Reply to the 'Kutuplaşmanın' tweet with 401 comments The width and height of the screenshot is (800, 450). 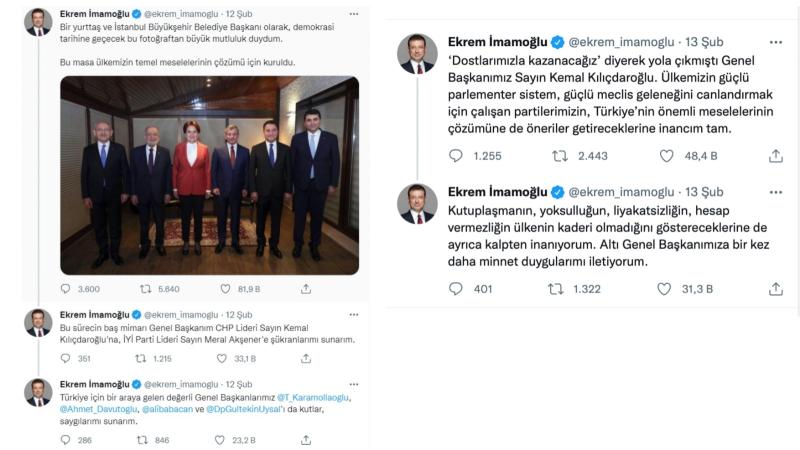pos(456,289)
